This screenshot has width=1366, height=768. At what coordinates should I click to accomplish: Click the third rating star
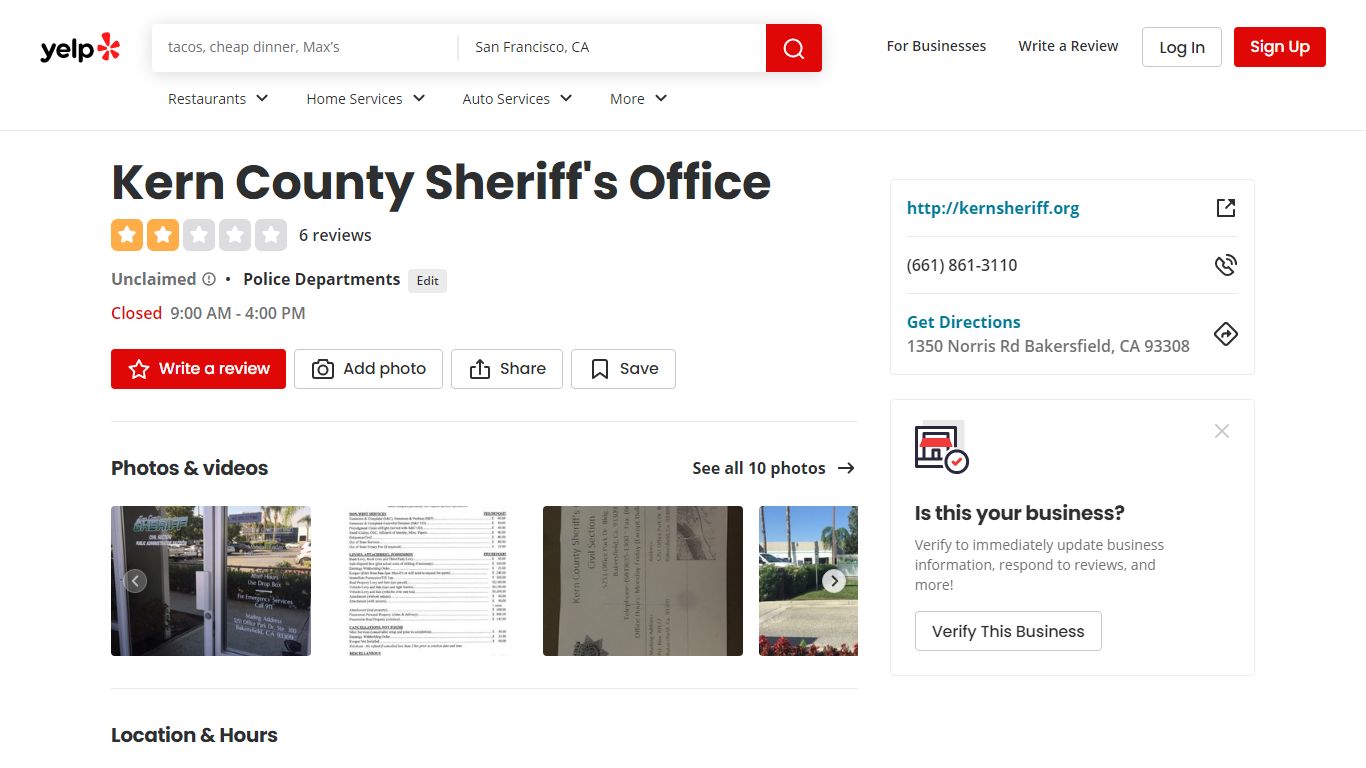199,235
